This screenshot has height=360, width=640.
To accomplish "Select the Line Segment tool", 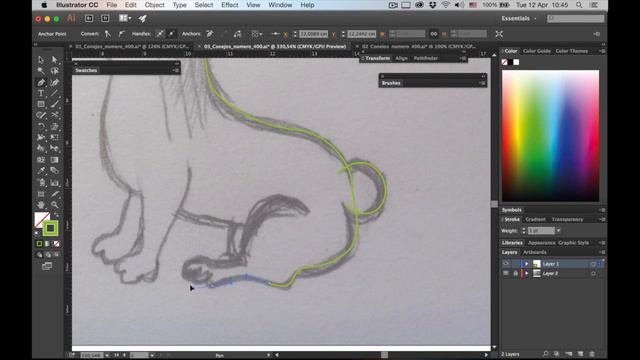I will tap(55, 93).
